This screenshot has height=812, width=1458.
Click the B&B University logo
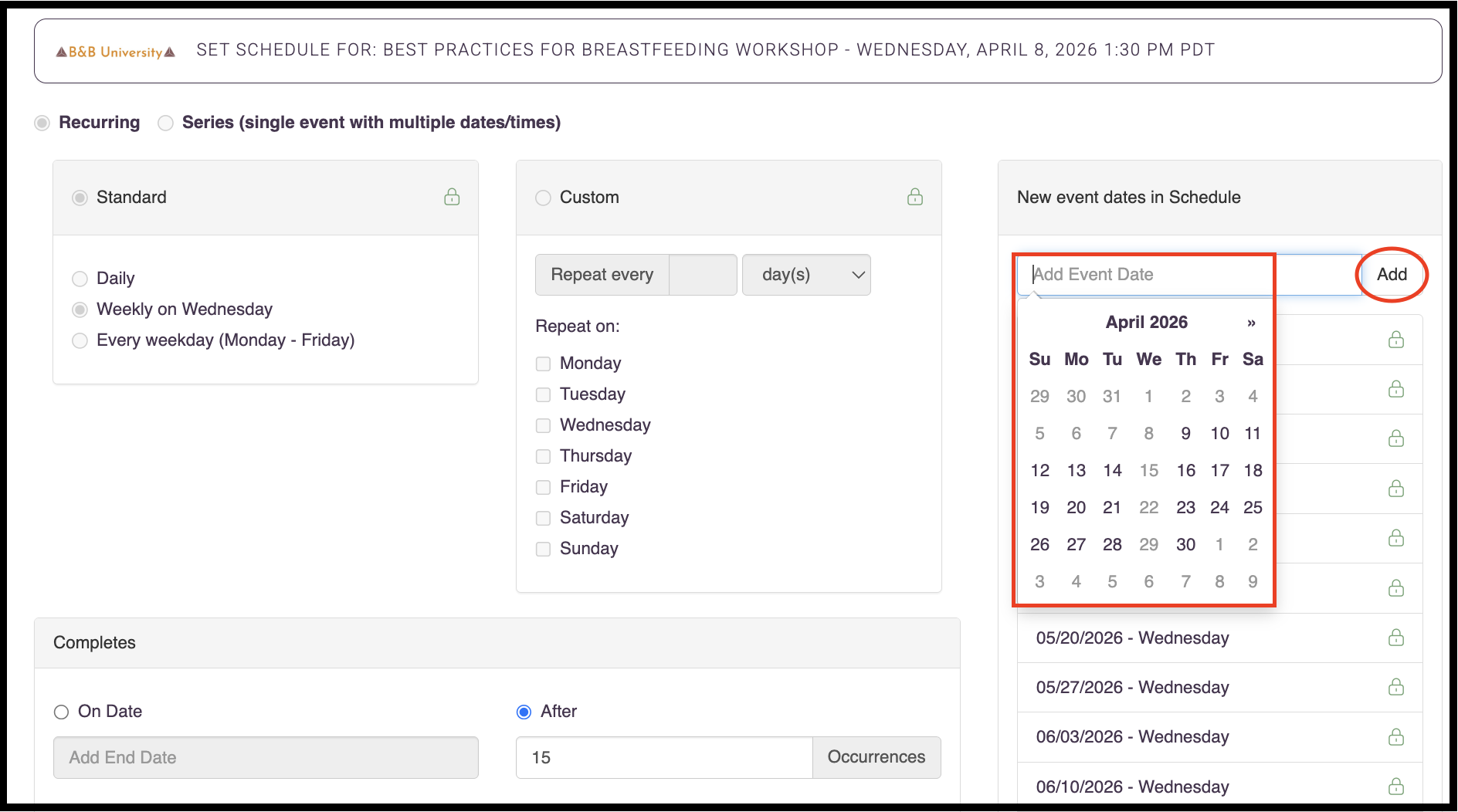[115, 52]
